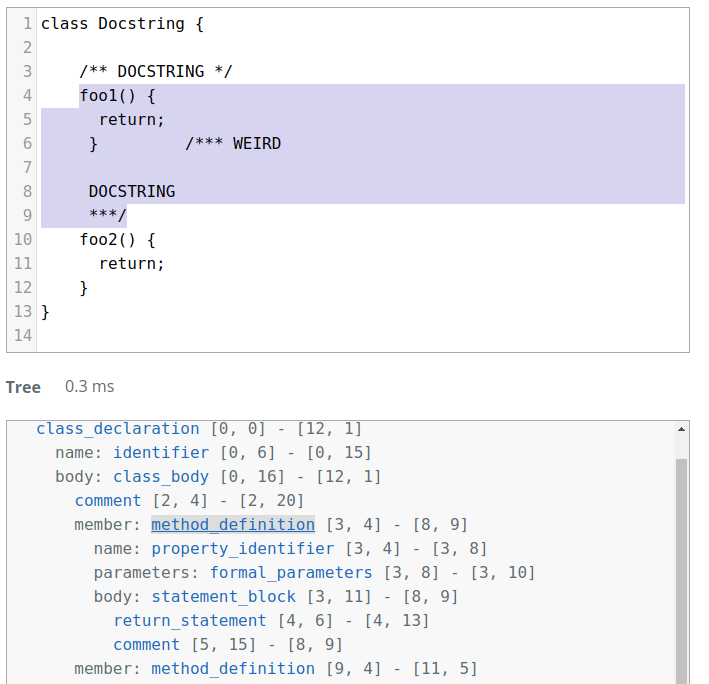Click the tree panel scrollbar thumb
The height and width of the screenshot is (684, 709).
681,571
